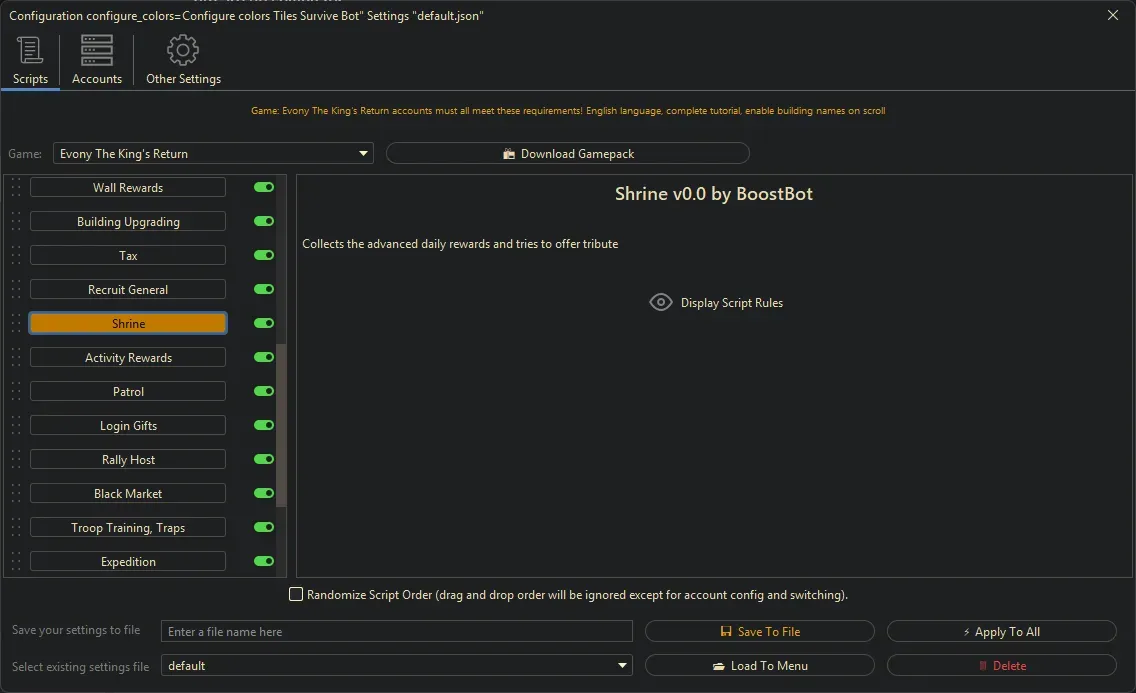Click the file name input field
The height and width of the screenshot is (693, 1136).
tap(397, 632)
